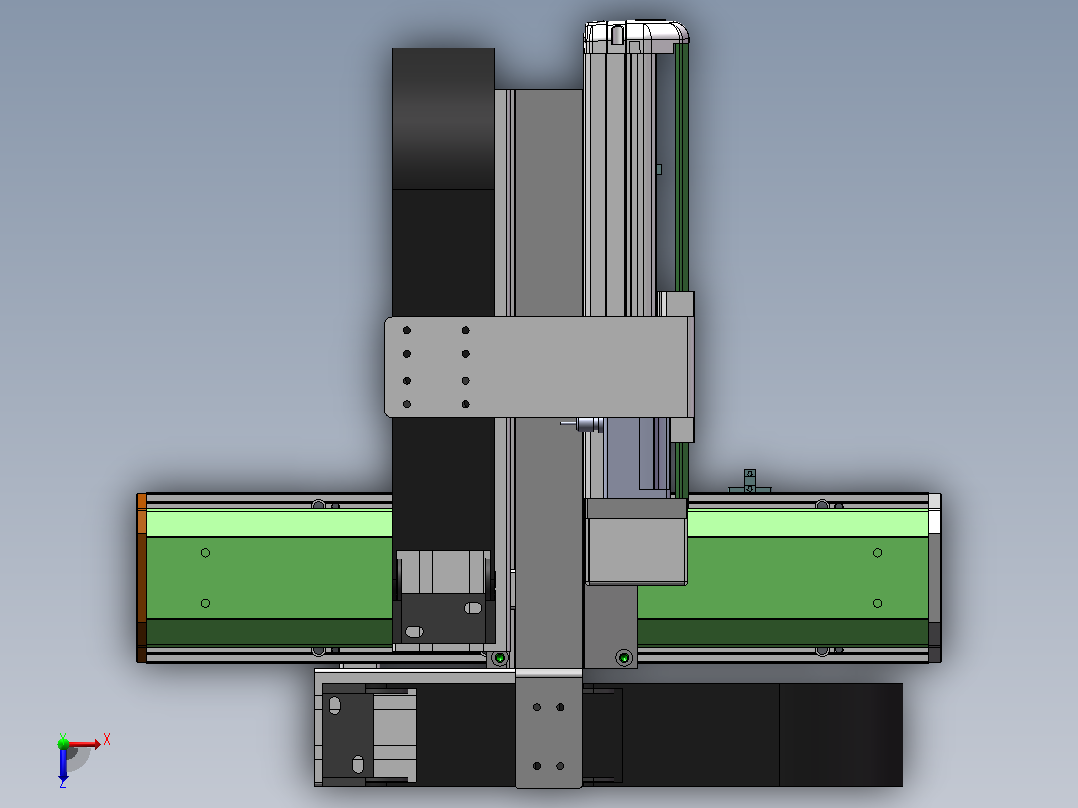Select the white motor cover atop the vertical axis
Image resolution: width=1078 pixels, height=808 pixels.
[x=636, y=37]
